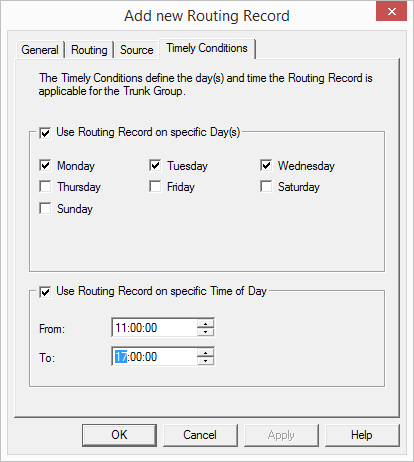Click inside the From time field
The height and width of the screenshot is (462, 414).
click(155, 328)
